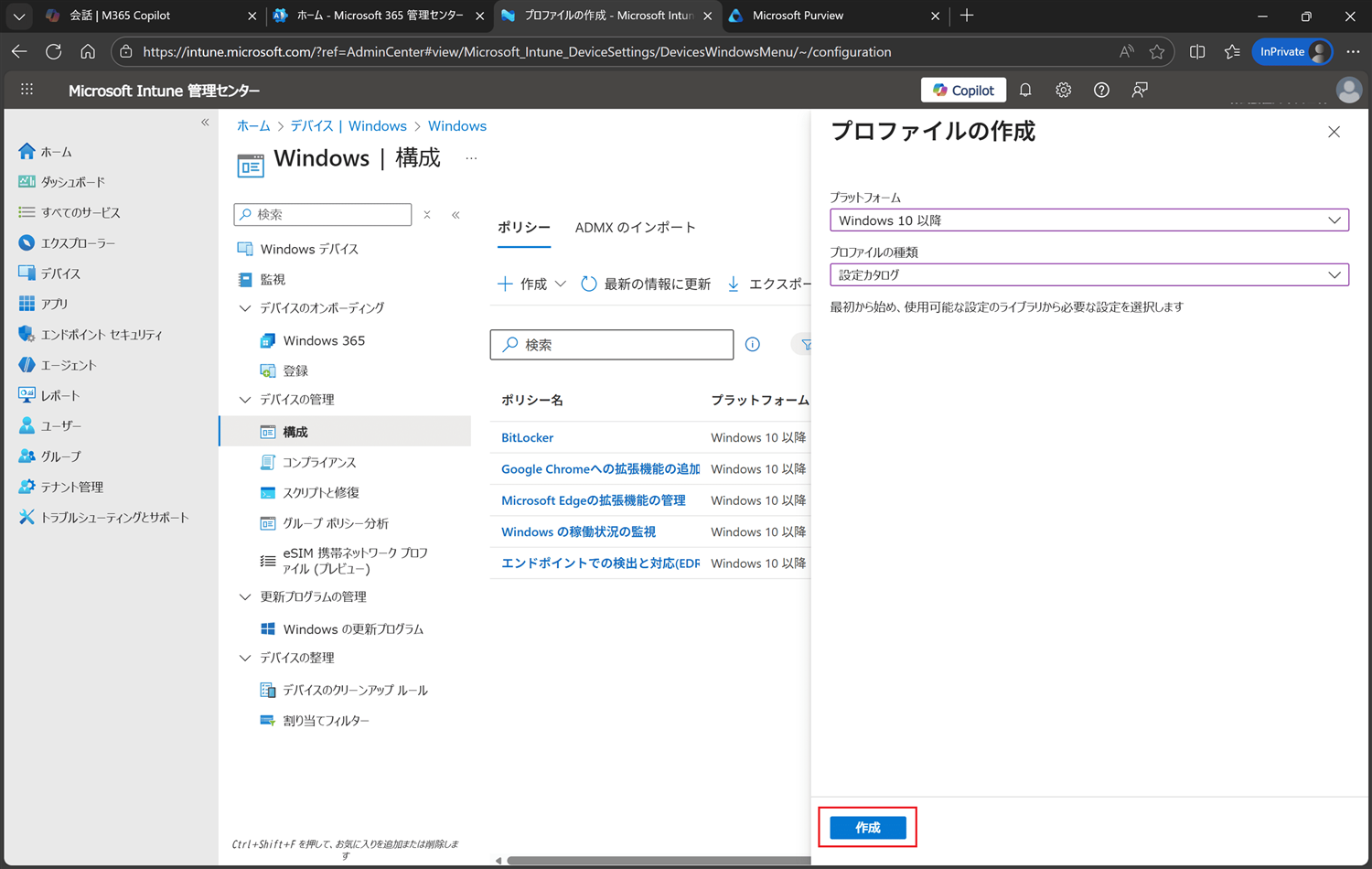
Task: Open the app launcher waffle icon
Action: 27,90
